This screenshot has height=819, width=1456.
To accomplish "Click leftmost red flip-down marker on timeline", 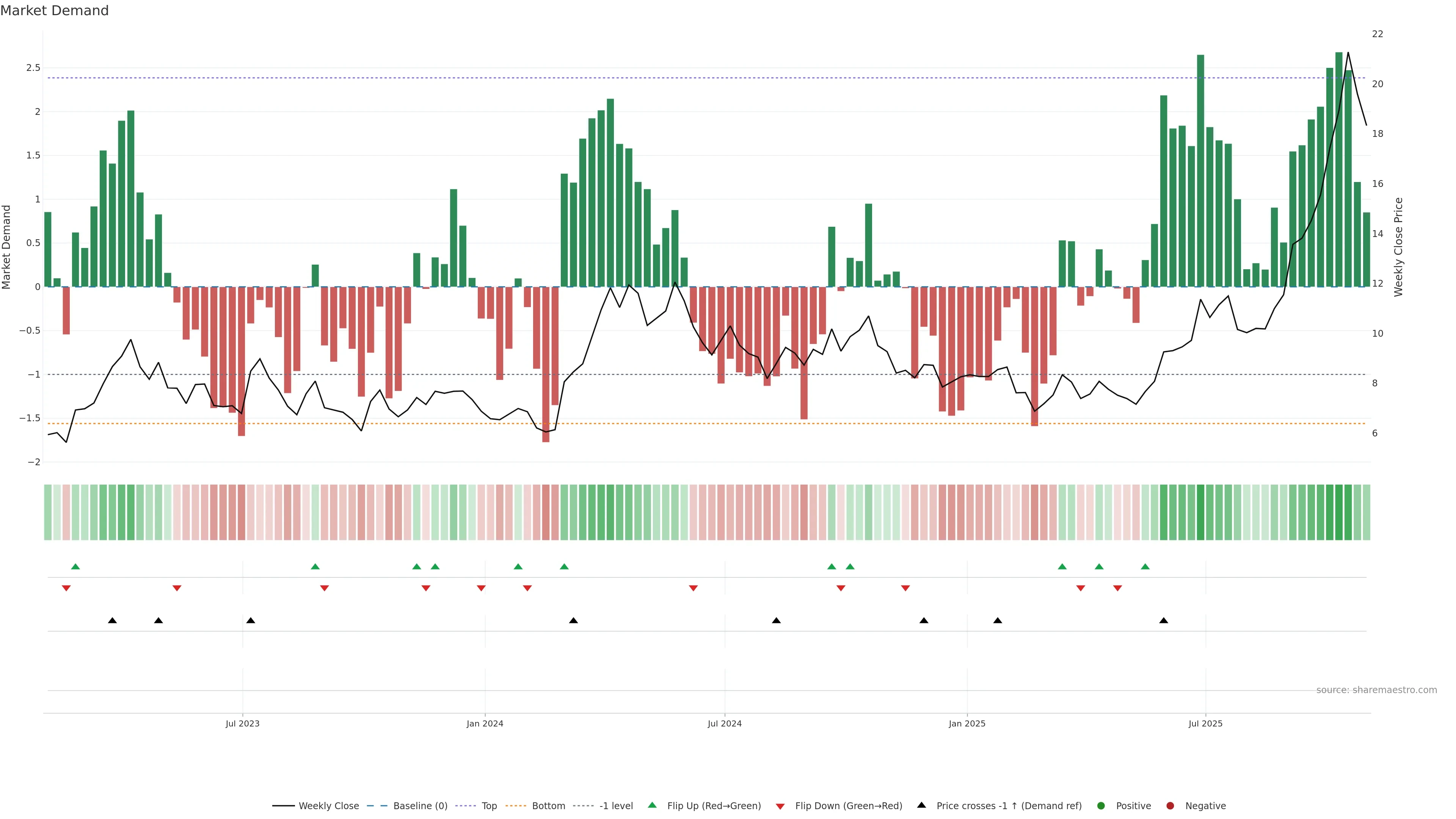I will (x=66, y=588).
